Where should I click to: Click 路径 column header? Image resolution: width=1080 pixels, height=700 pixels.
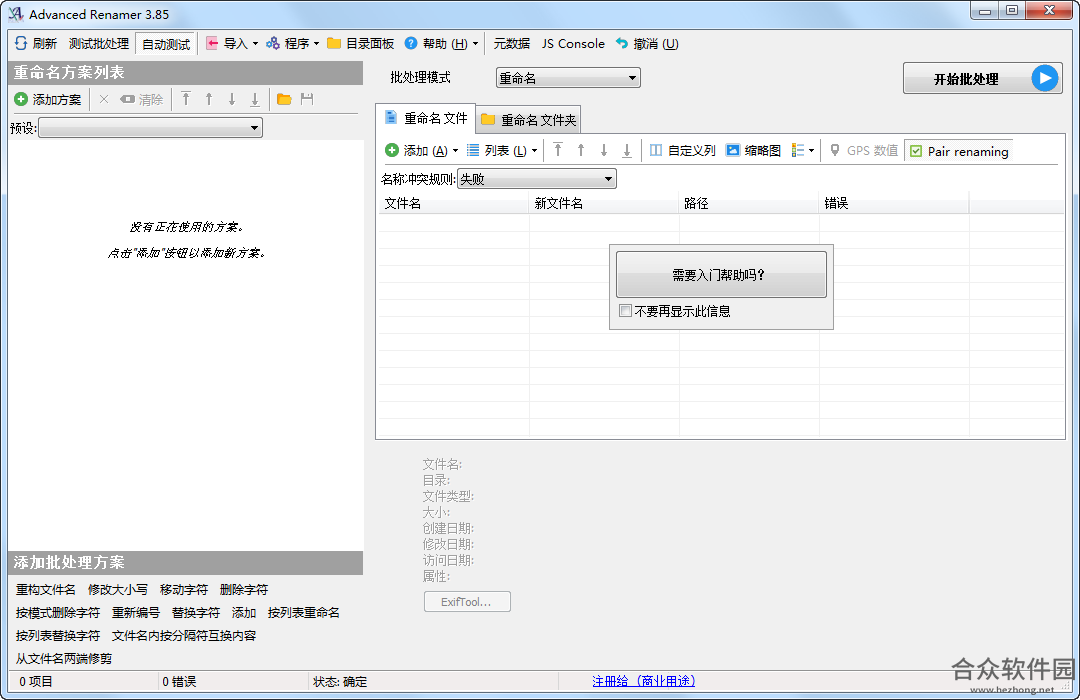click(749, 203)
